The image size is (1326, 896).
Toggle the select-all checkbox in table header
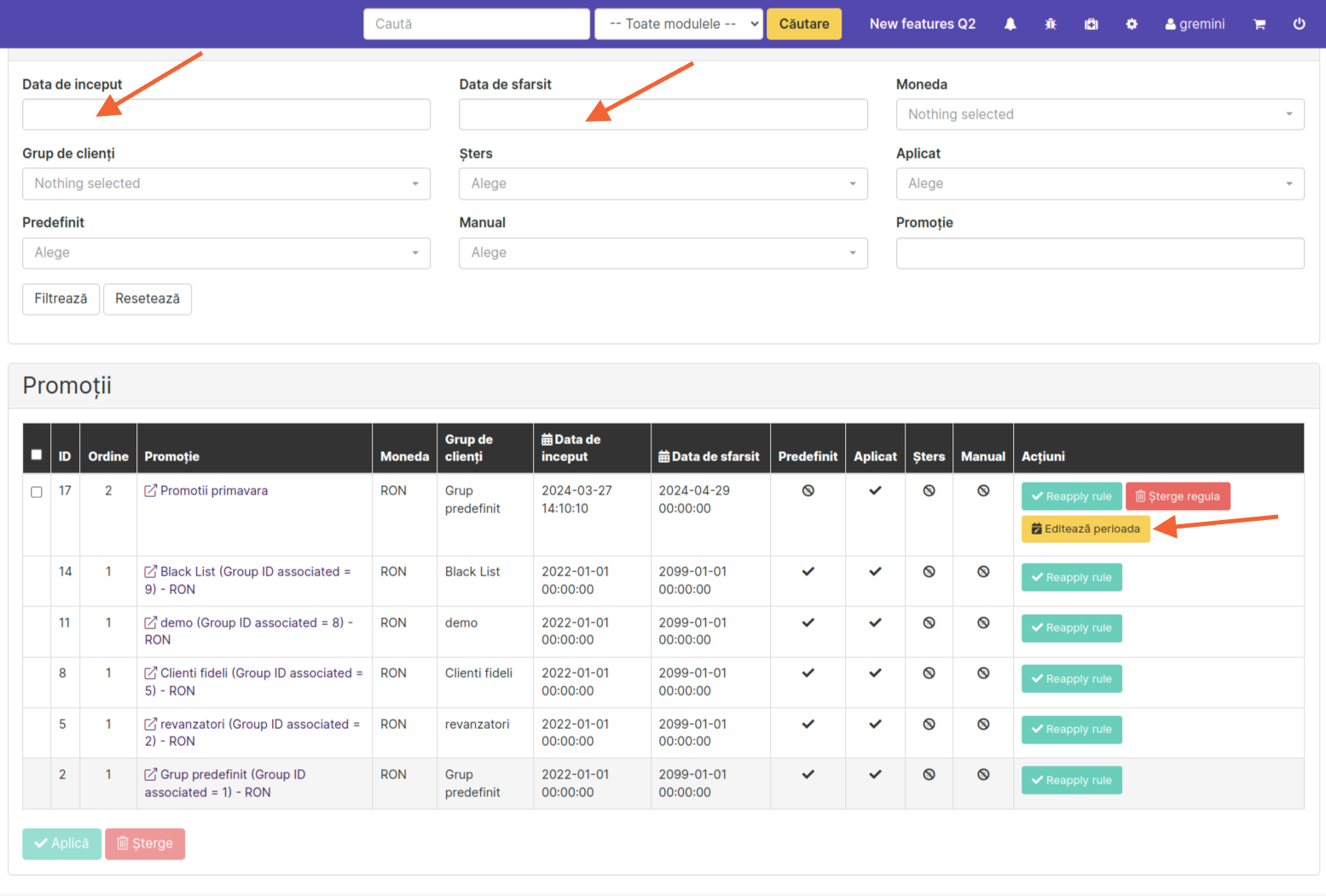pos(37,454)
